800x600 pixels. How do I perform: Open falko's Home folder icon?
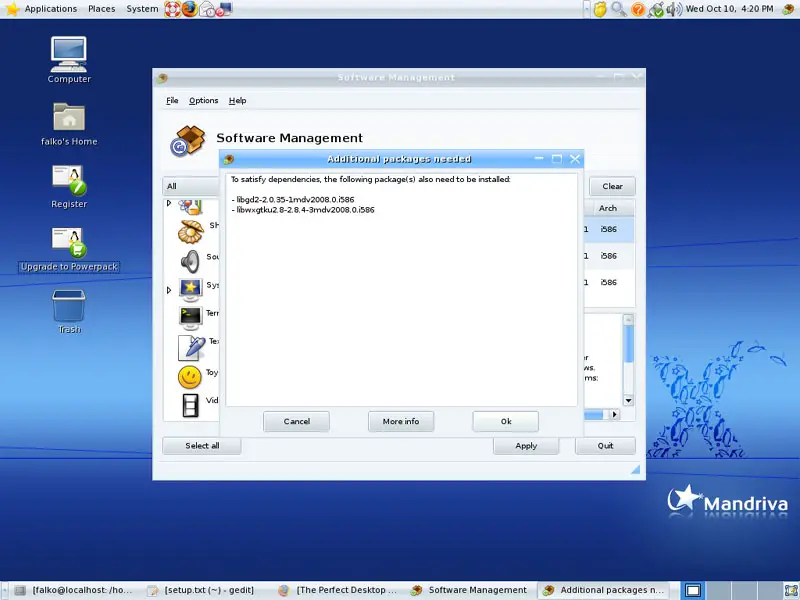tap(69, 124)
